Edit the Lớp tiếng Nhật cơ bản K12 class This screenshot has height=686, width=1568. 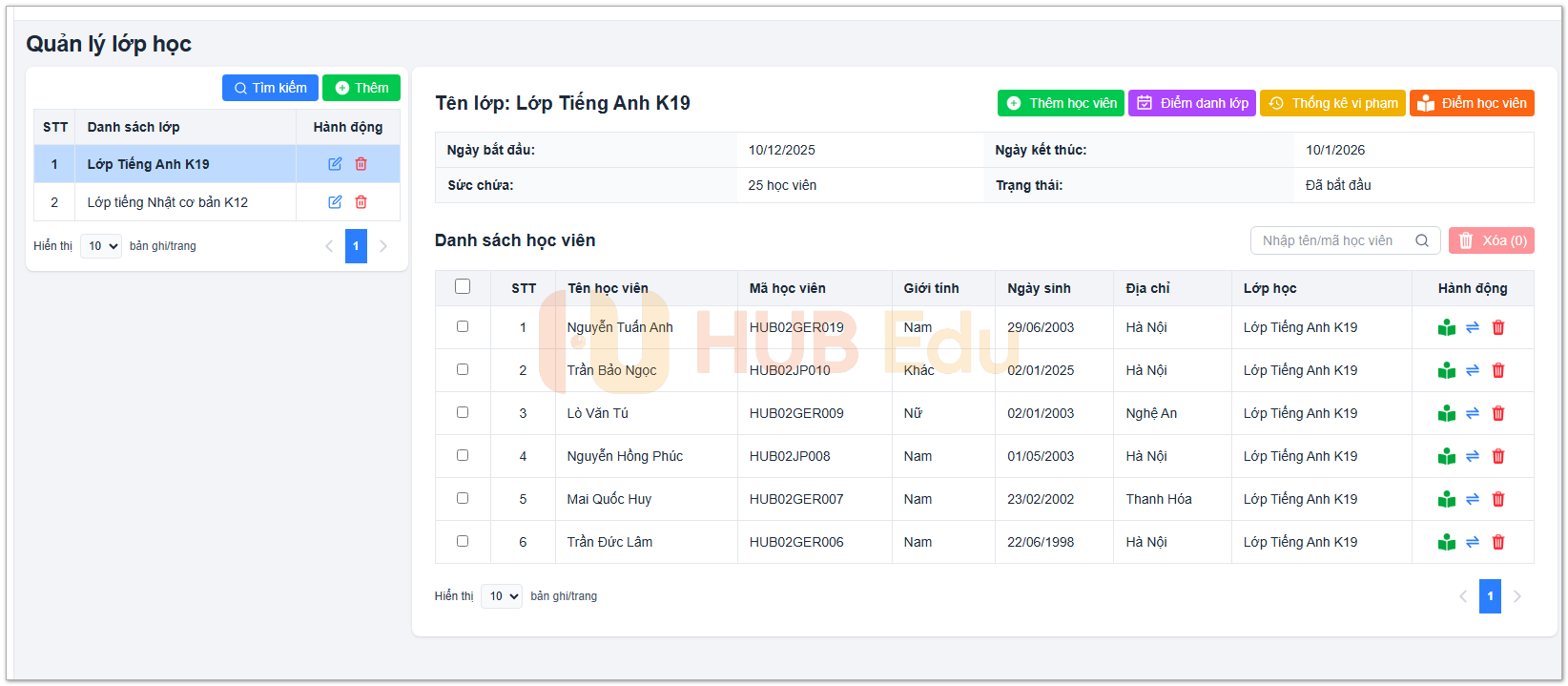(335, 202)
